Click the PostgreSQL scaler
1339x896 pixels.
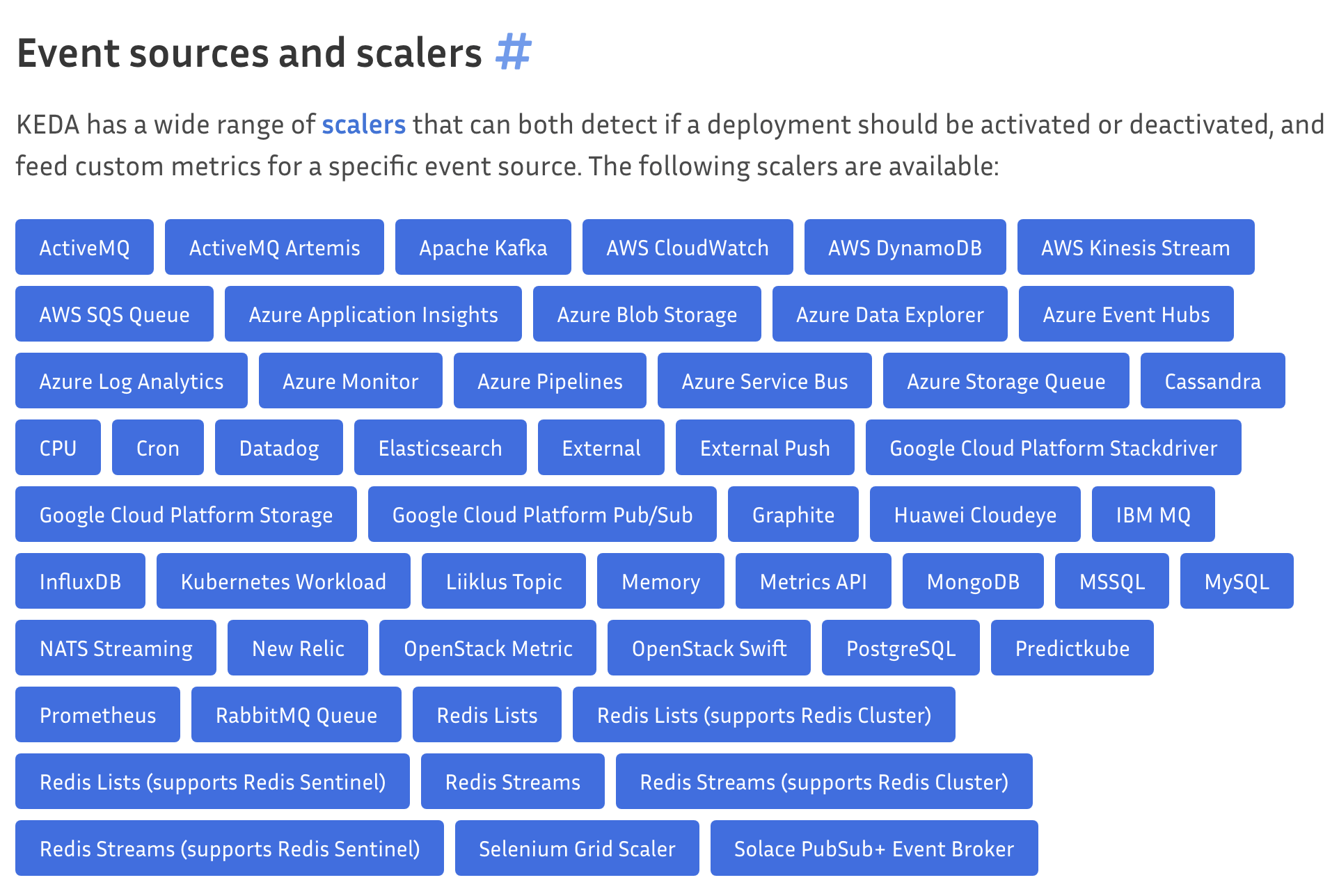[901, 648]
